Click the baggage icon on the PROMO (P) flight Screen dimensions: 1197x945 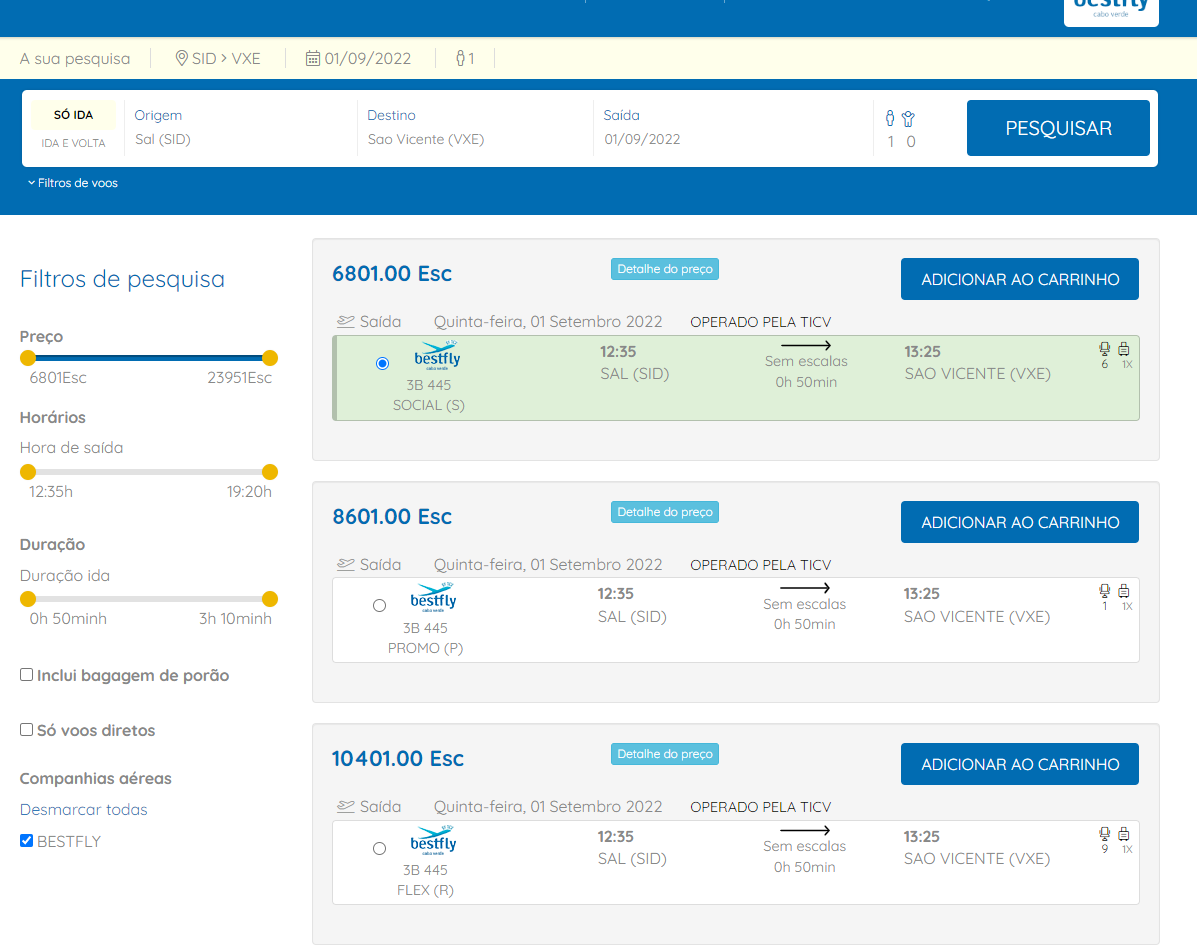click(x=1124, y=591)
